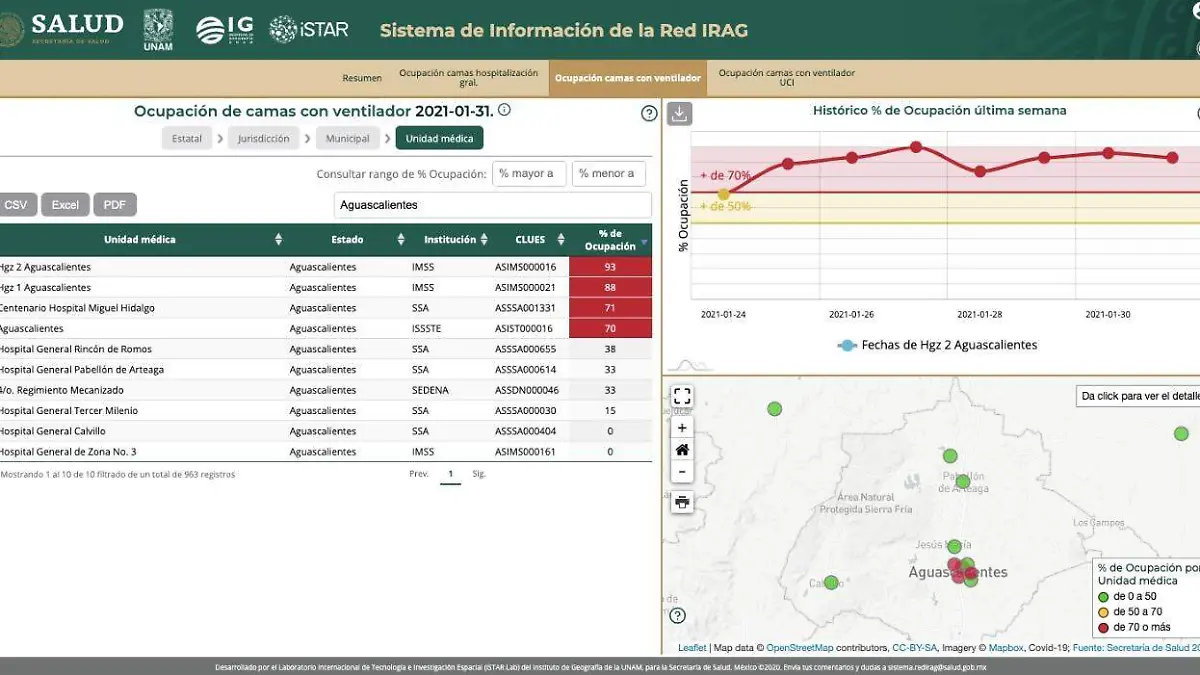Sort table by Unidad médica column

tap(279, 240)
